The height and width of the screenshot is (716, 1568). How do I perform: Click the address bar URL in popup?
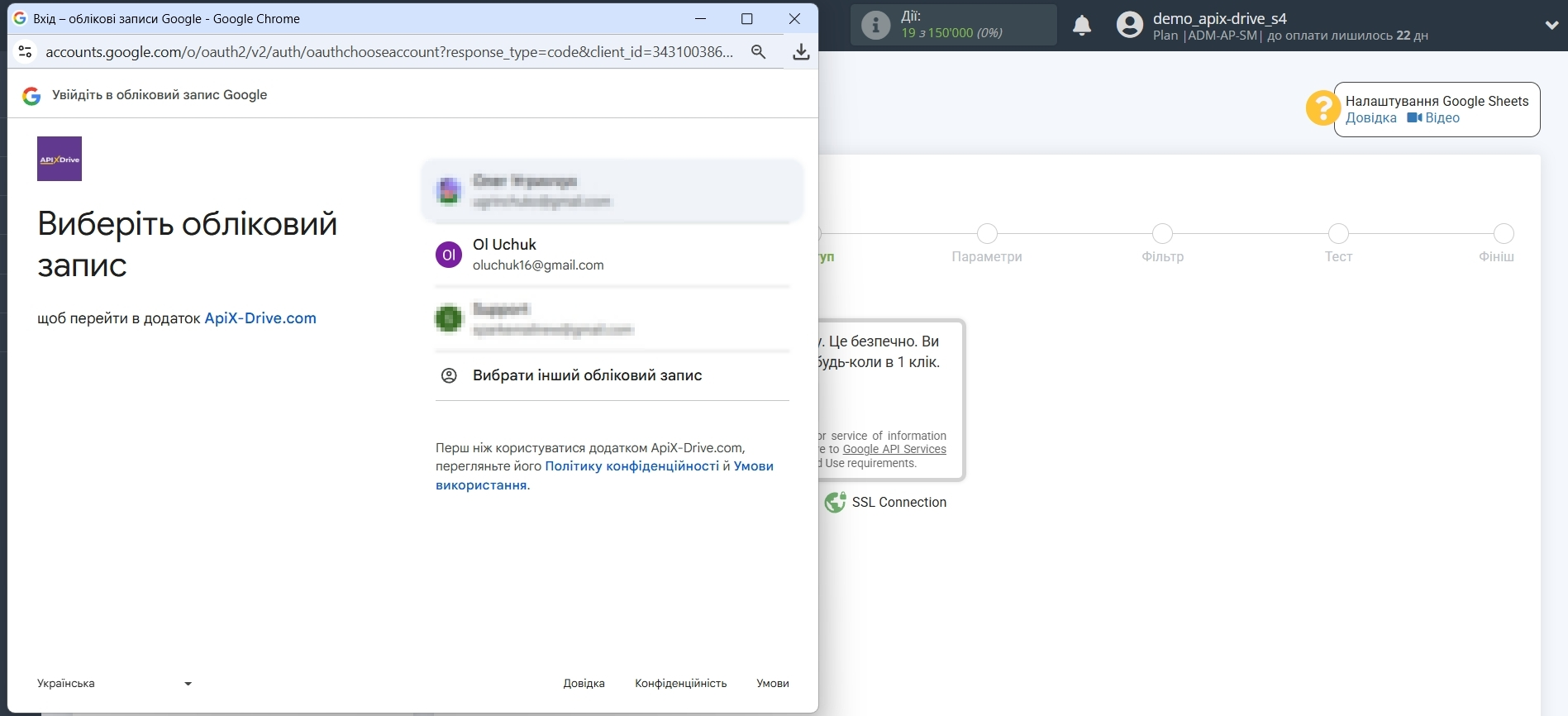(x=389, y=52)
